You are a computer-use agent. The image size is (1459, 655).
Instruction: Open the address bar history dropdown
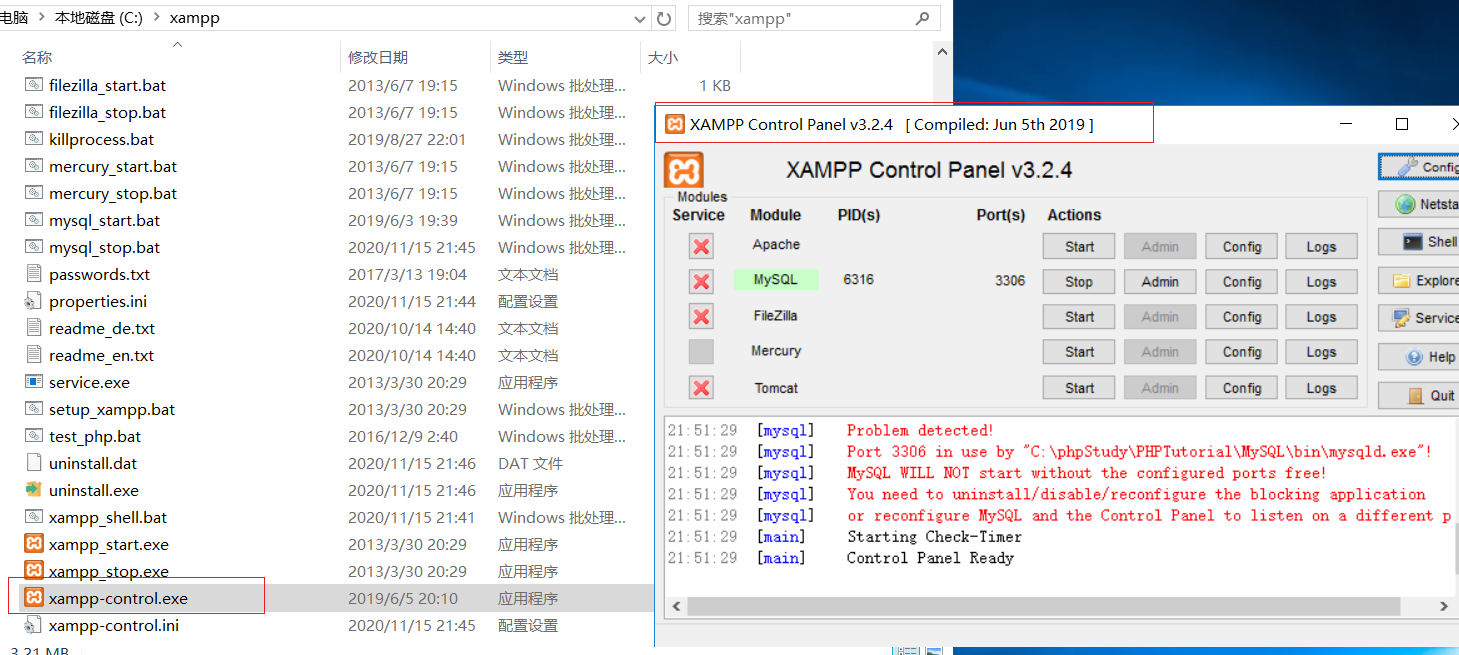click(641, 18)
